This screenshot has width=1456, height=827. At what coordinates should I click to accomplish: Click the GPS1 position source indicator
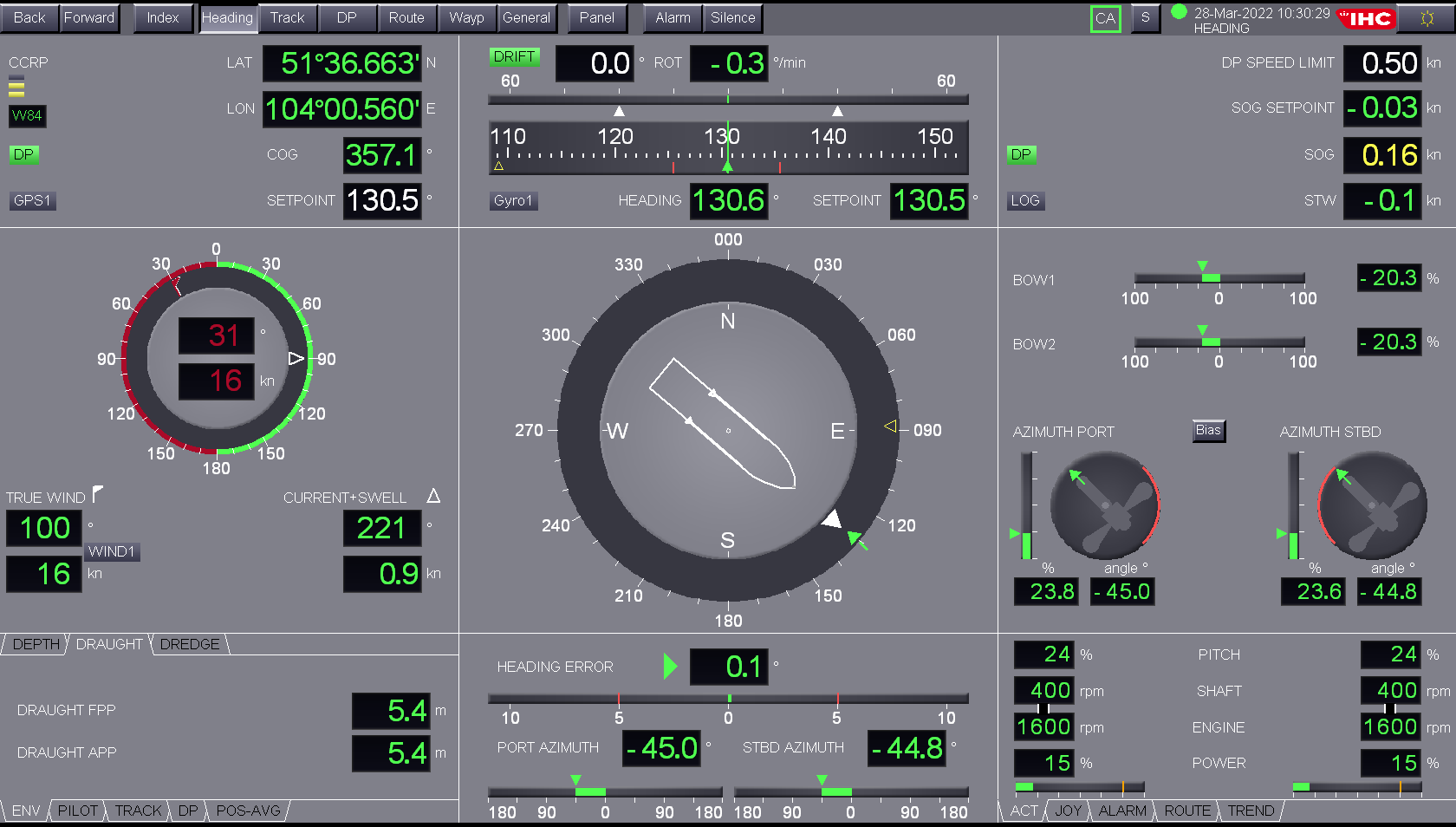coord(32,200)
